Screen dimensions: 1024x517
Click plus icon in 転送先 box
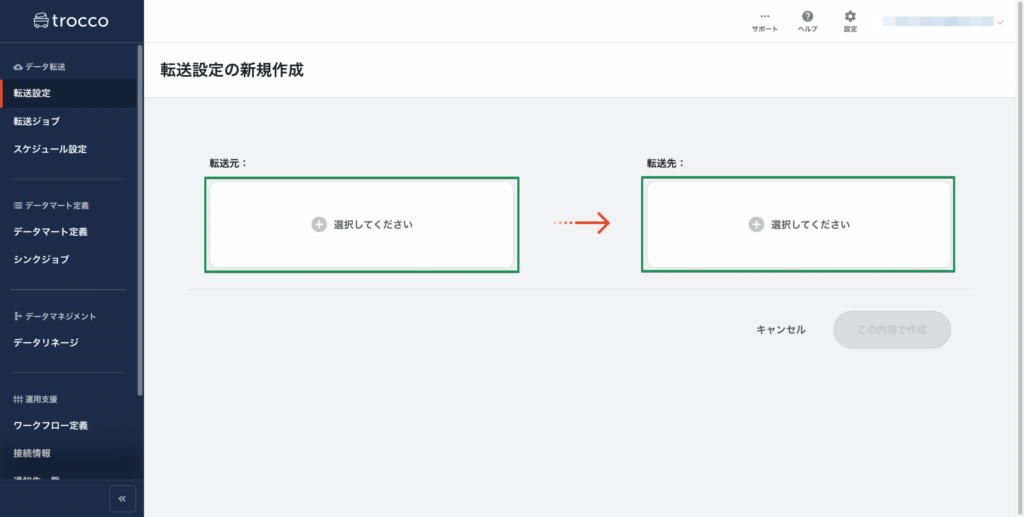(x=756, y=225)
